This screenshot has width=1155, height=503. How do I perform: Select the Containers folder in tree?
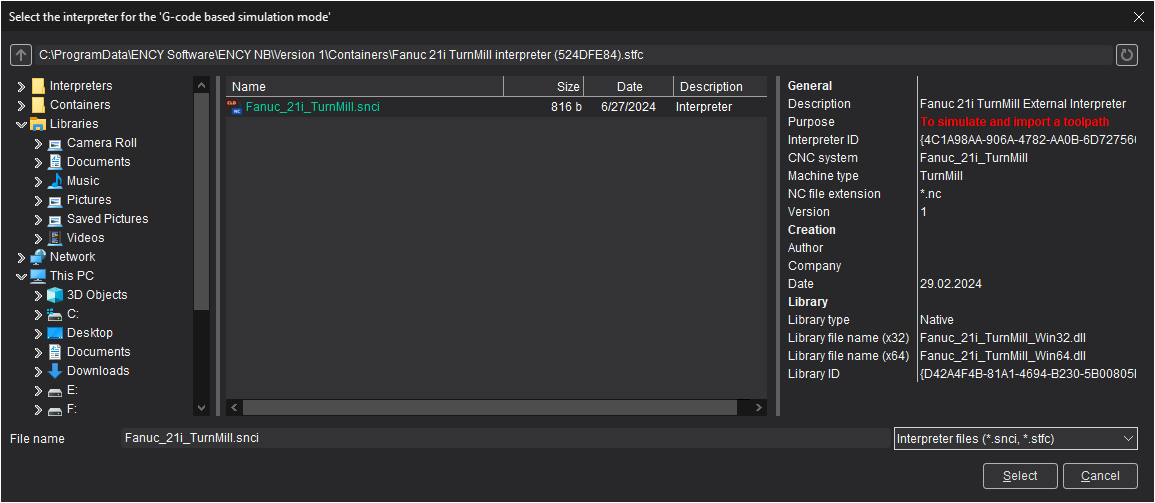[80, 105]
